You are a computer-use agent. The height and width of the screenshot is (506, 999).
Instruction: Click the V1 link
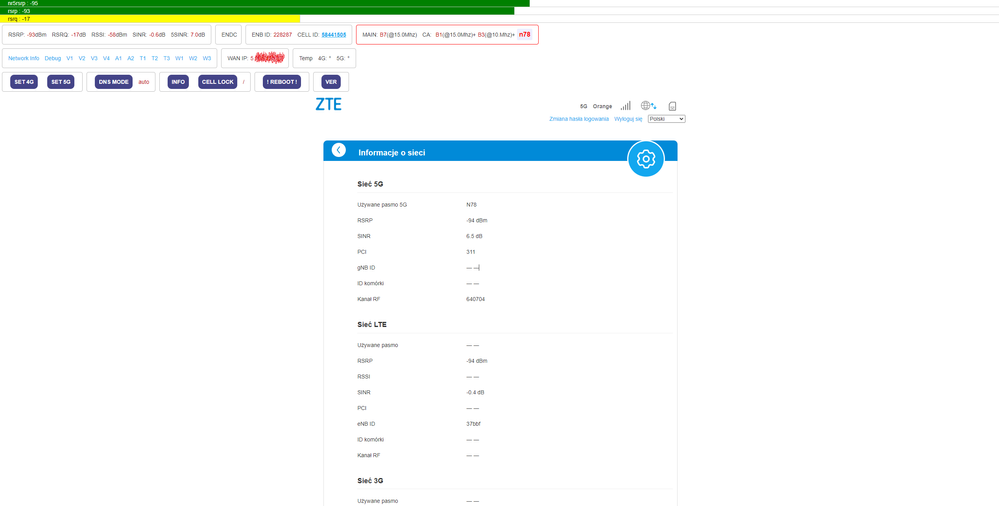(x=69, y=58)
